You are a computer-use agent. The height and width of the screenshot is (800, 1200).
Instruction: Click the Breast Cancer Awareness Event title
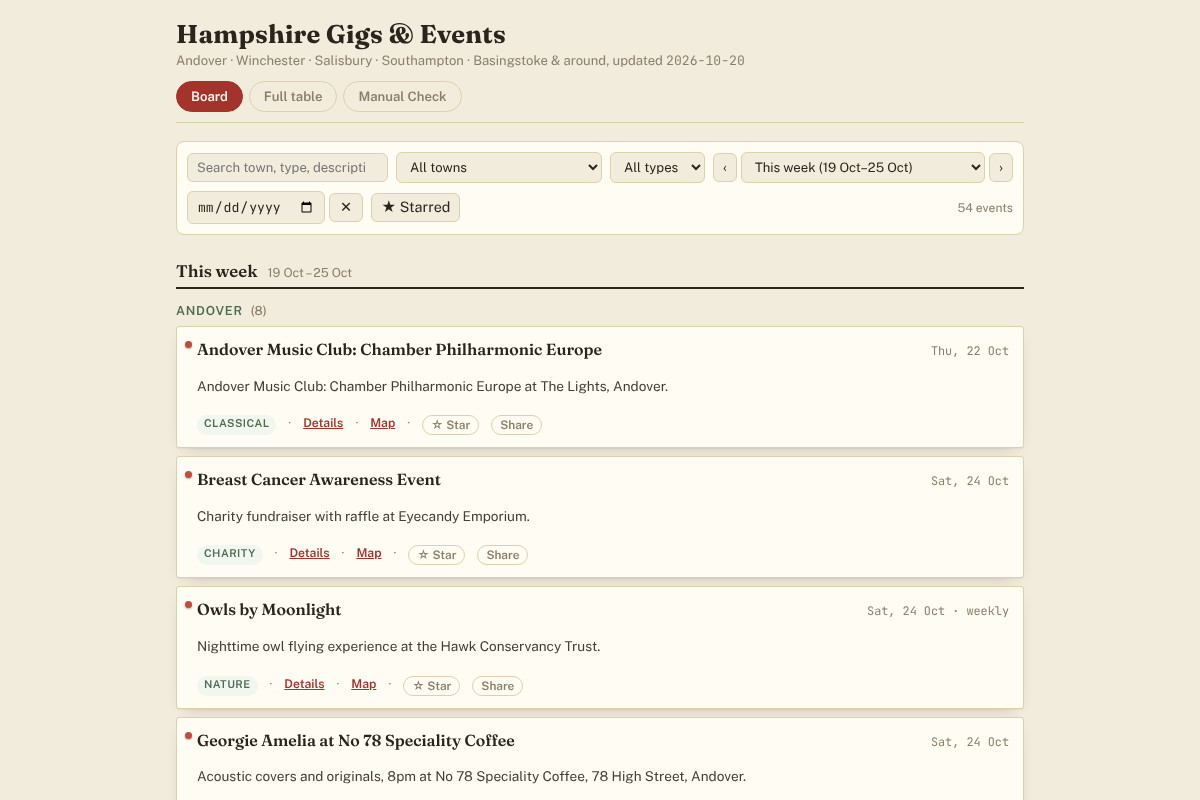pyautogui.click(x=319, y=480)
